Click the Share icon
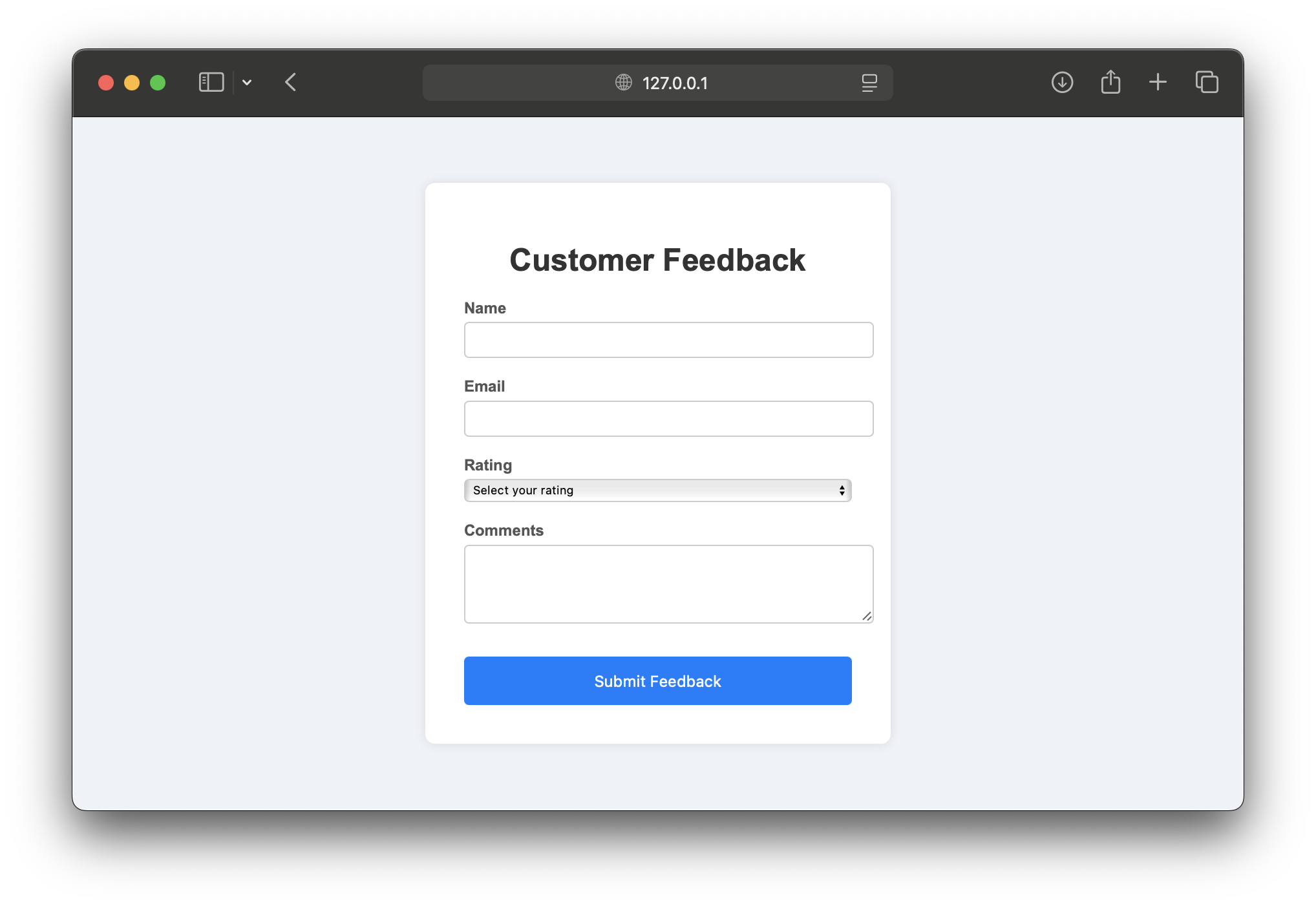Image resolution: width=1316 pixels, height=906 pixels. tap(1110, 82)
